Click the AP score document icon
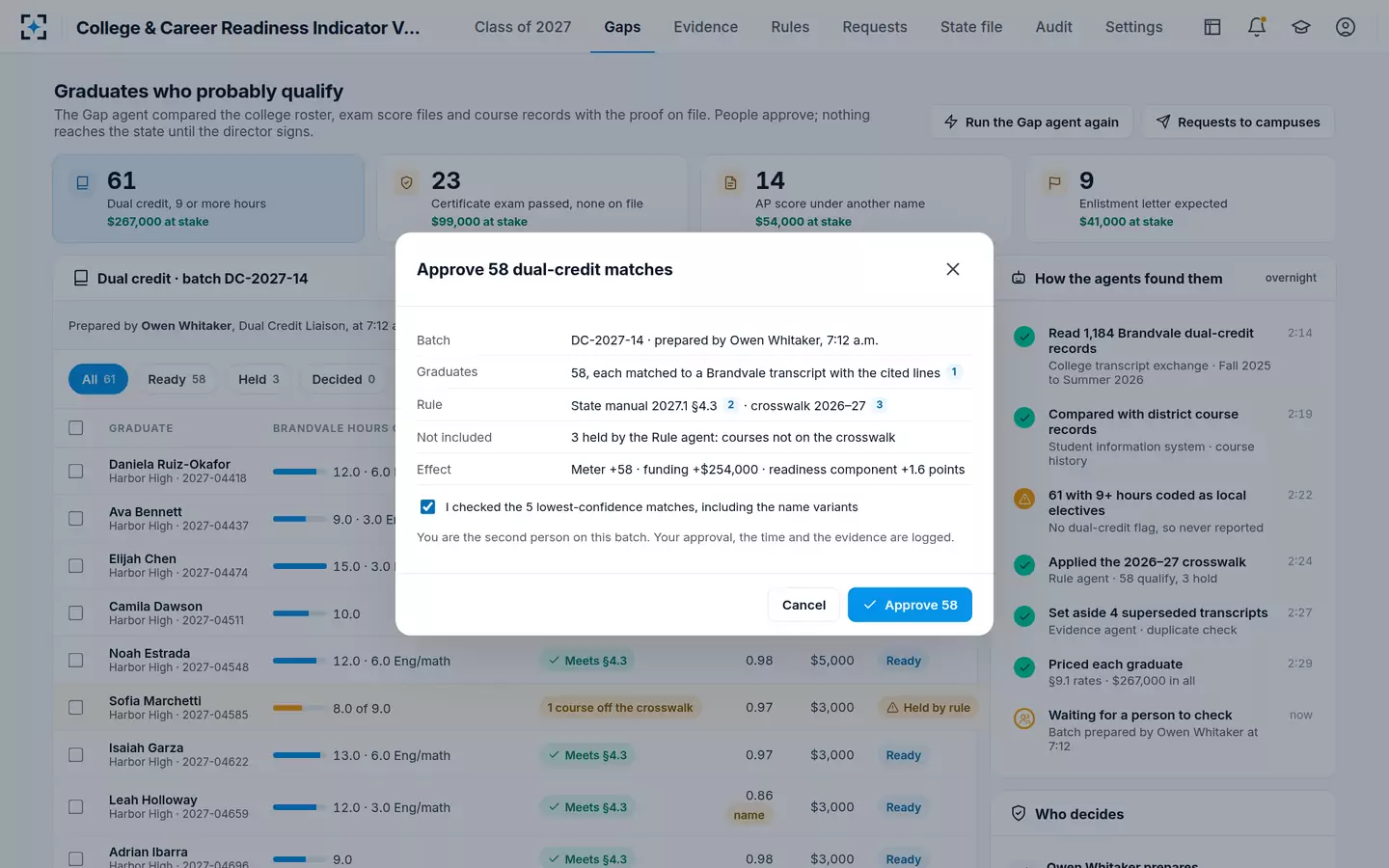 click(731, 182)
